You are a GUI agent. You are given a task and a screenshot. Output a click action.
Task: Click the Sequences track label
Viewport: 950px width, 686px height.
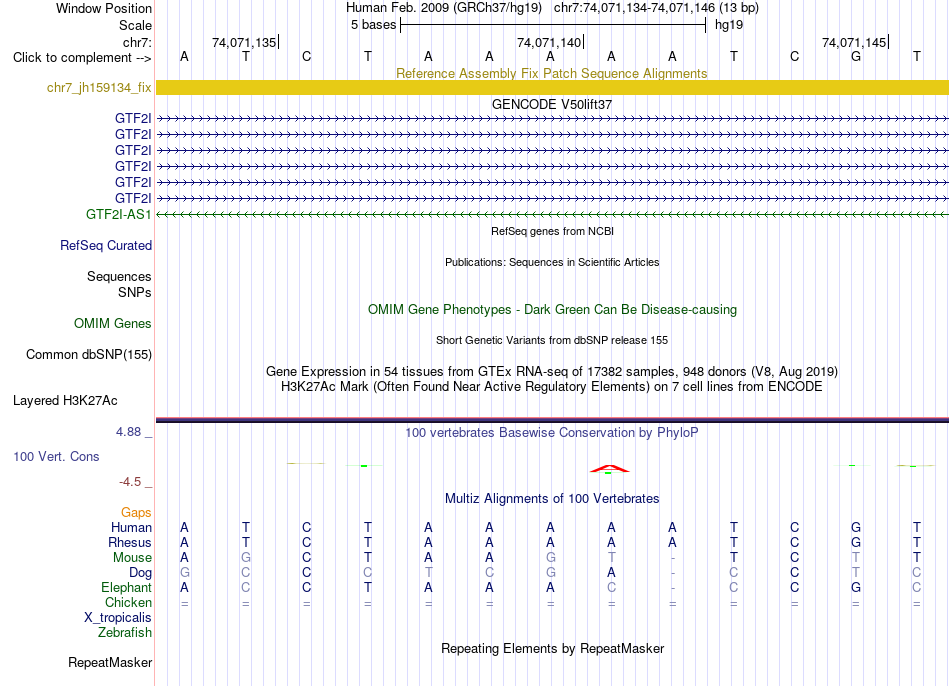coord(119,276)
